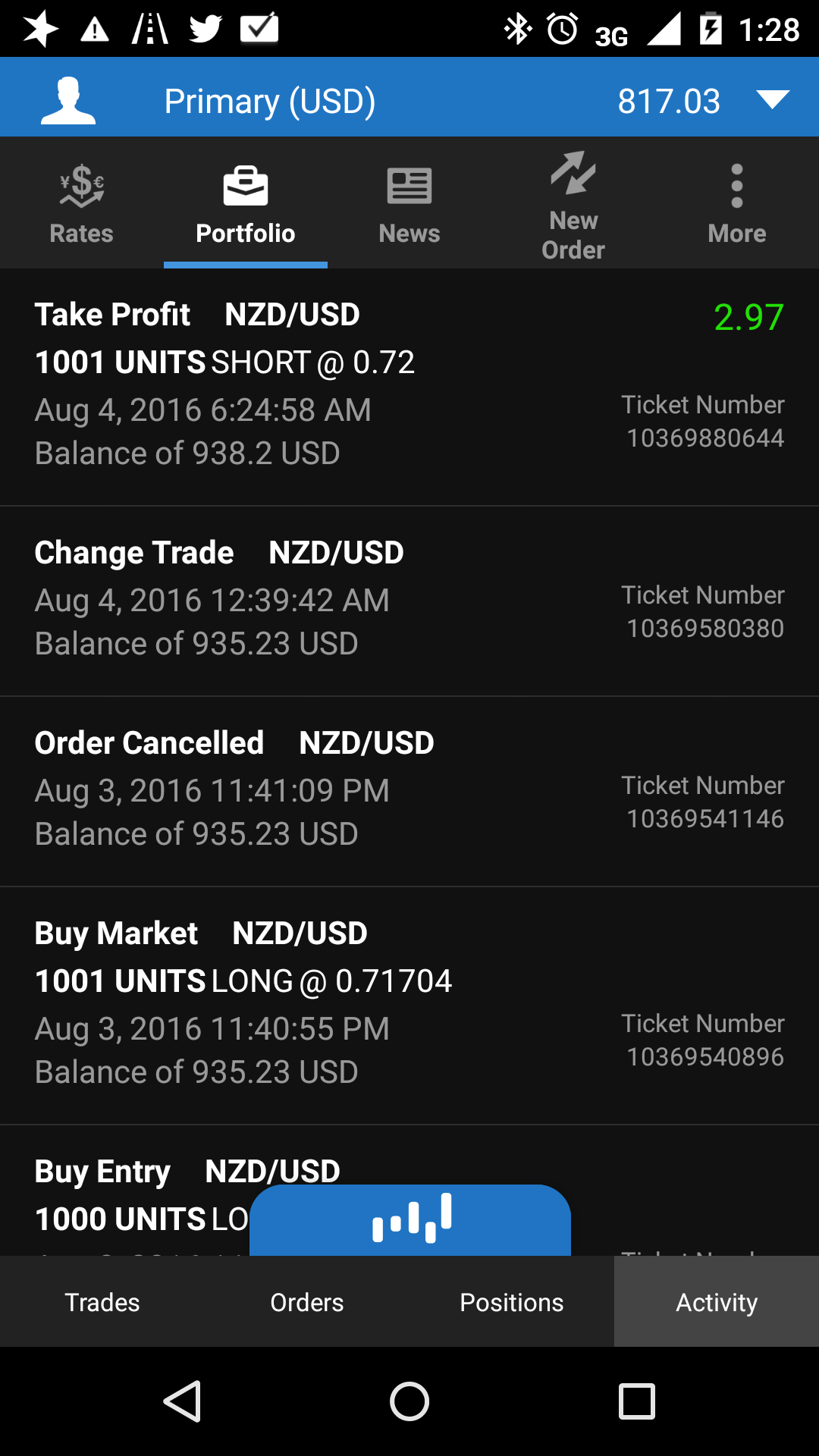Tap the New Order arrows icon

pos(573,174)
